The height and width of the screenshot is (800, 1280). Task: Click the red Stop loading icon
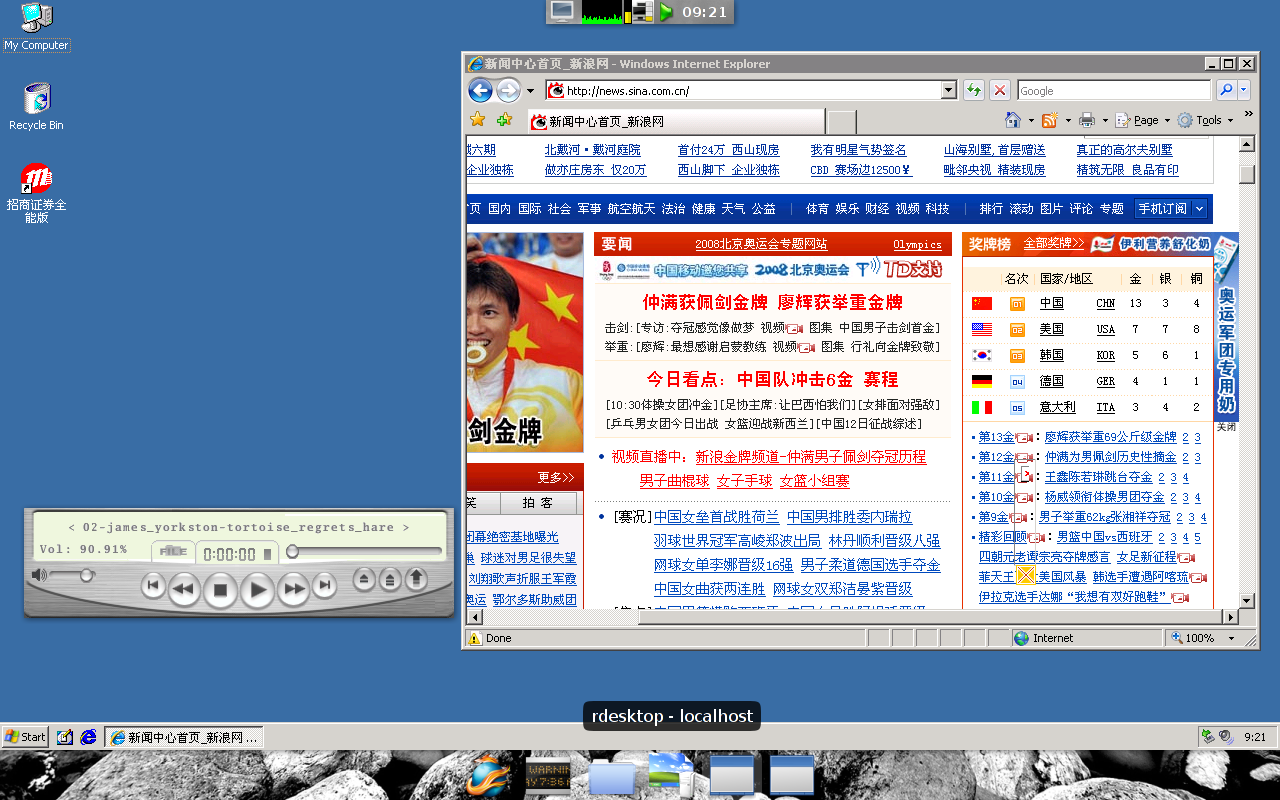[999, 91]
